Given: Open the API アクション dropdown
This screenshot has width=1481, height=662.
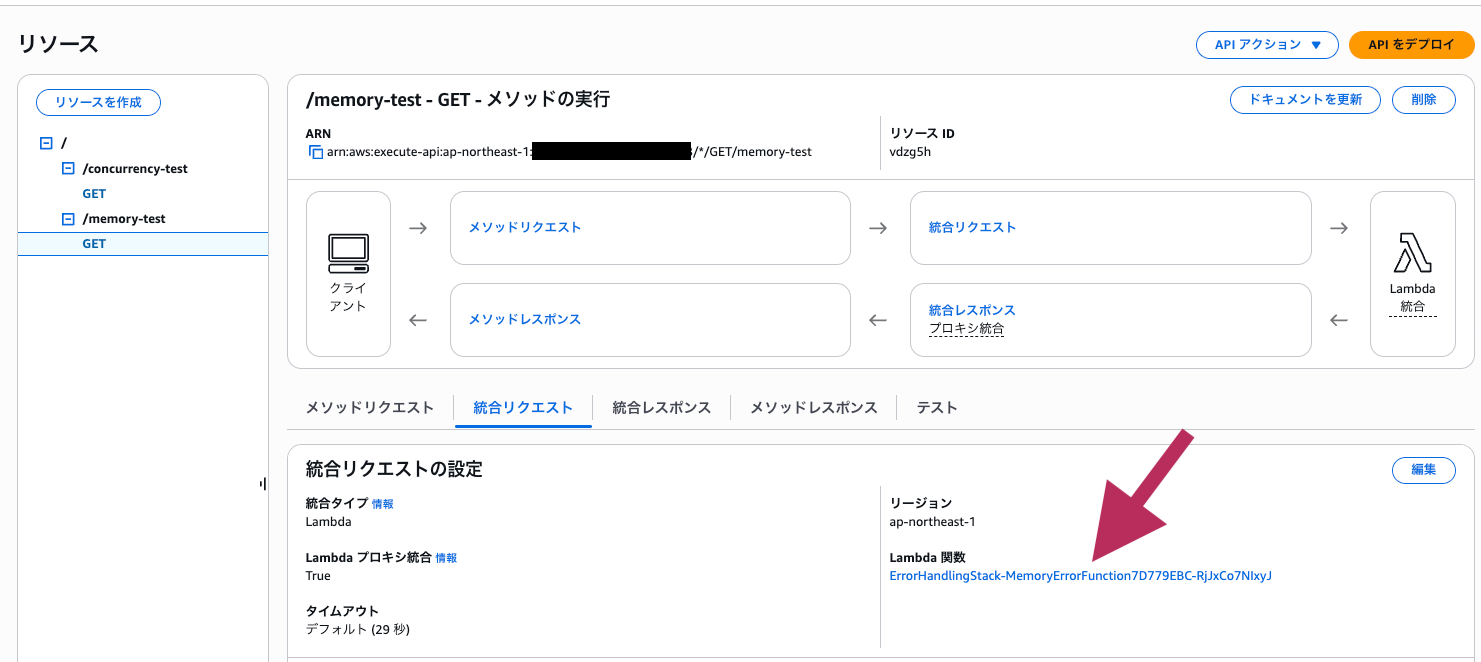Looking at the screenshot, I should pos(1267,45).
